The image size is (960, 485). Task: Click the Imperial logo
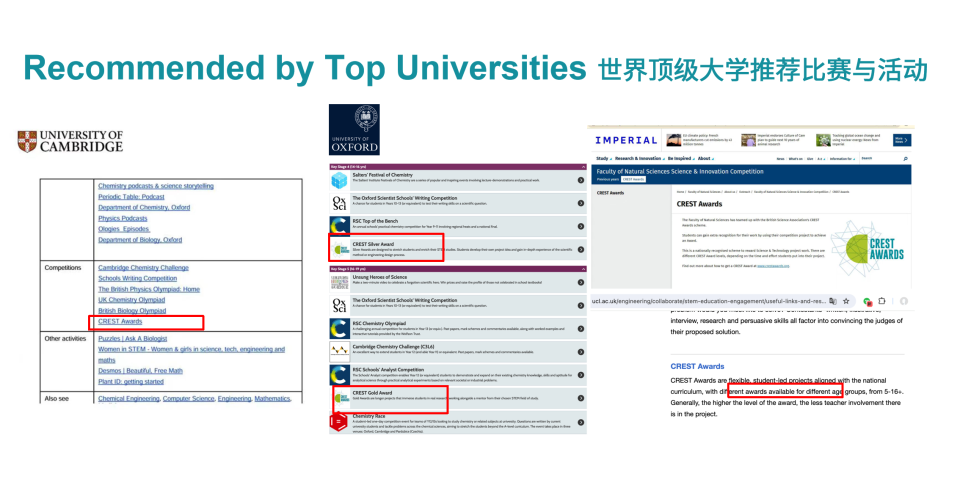point(626,140)
